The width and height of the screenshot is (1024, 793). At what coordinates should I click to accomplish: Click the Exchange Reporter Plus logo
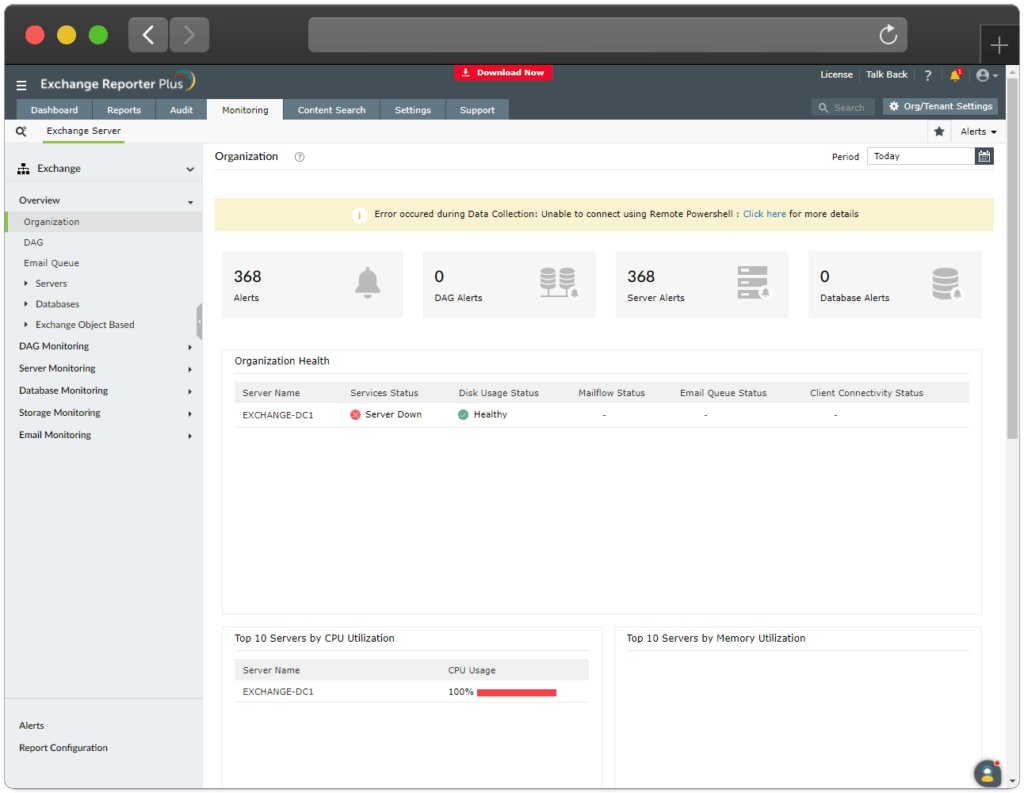point(118,82)
